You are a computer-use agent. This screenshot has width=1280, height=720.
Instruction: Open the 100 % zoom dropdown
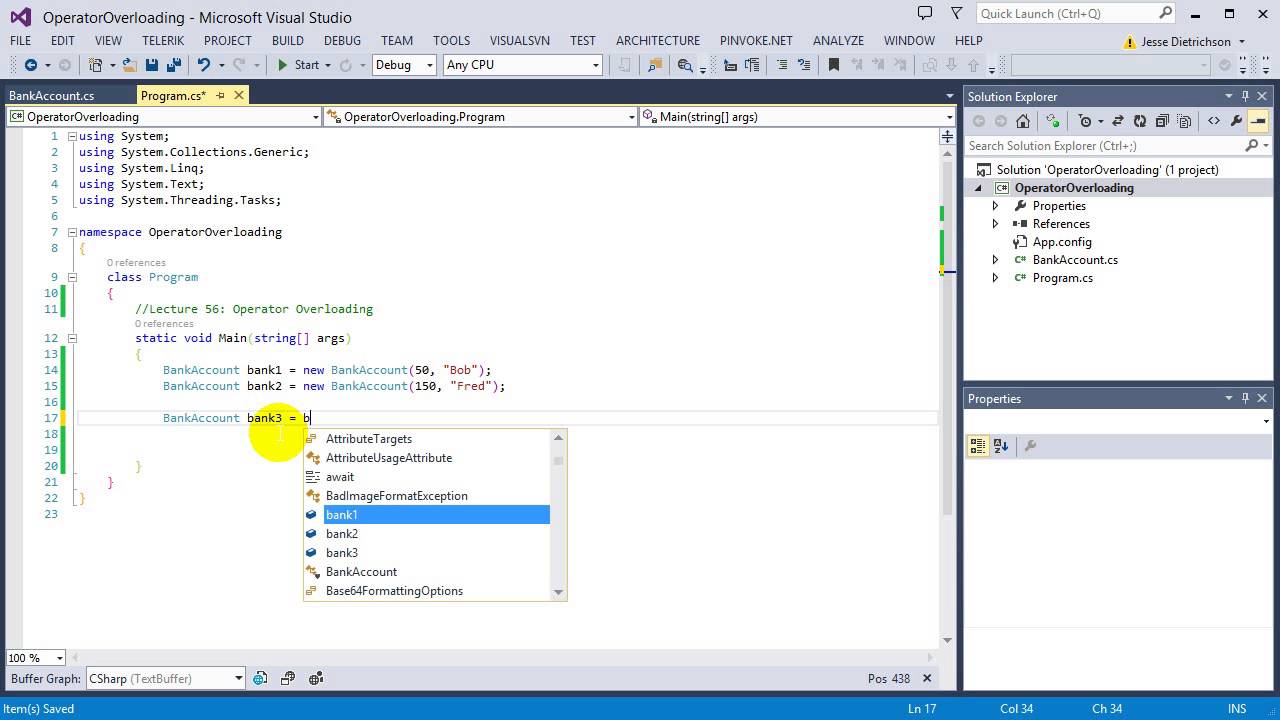(x=60, y=658)
